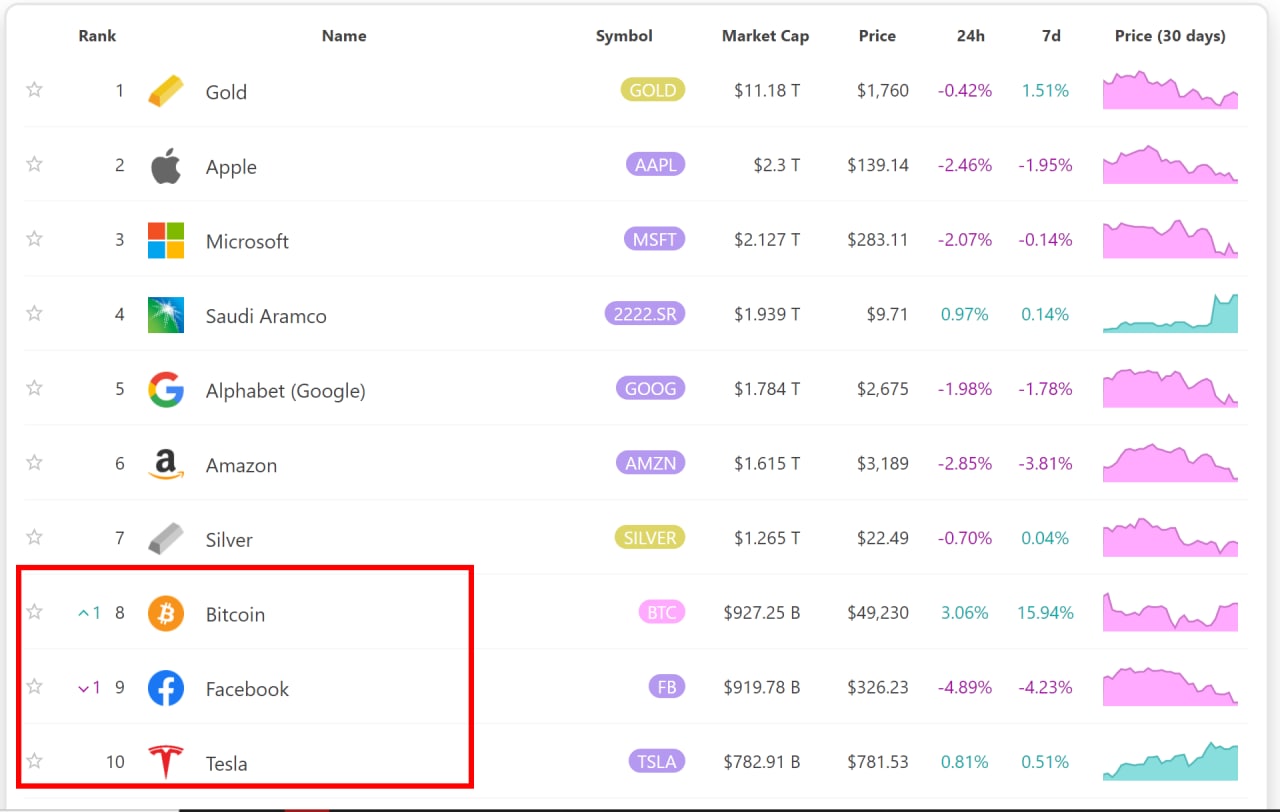The image size is (1280, 812).
Task: Open the Alphabet (Google) name link
Action: coord(285,391)
